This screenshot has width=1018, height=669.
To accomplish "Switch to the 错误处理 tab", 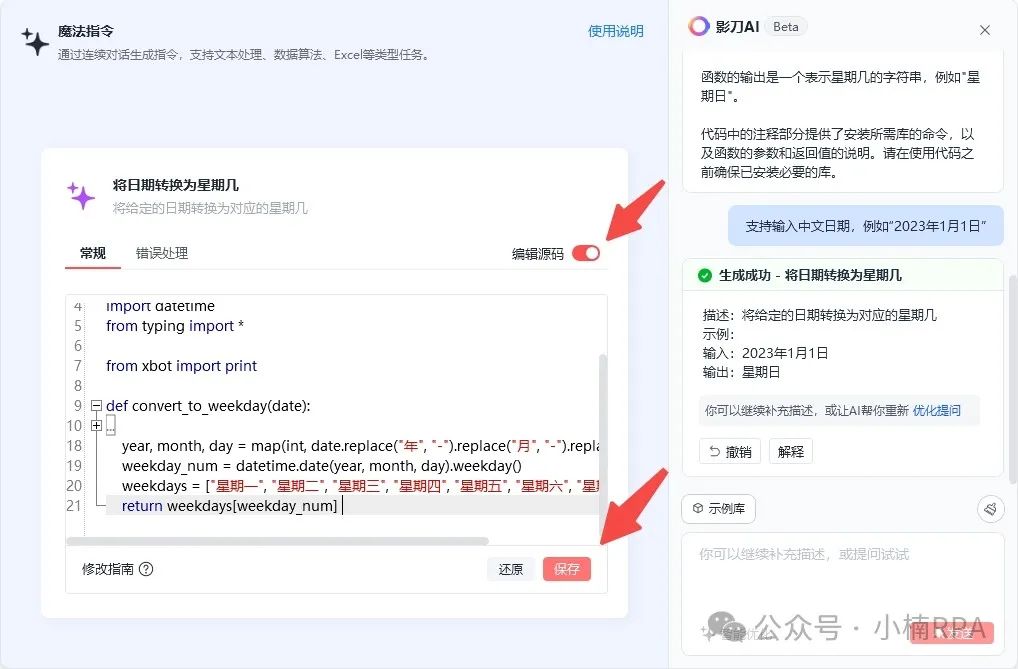I will click(x=161, y=253).
